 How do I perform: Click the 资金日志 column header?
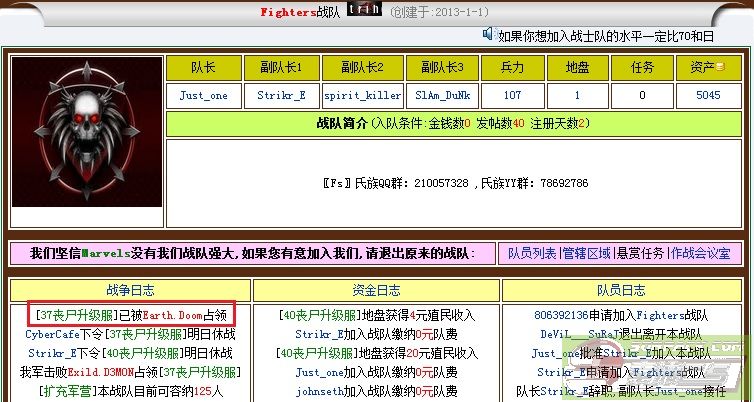tap(377, 291)
